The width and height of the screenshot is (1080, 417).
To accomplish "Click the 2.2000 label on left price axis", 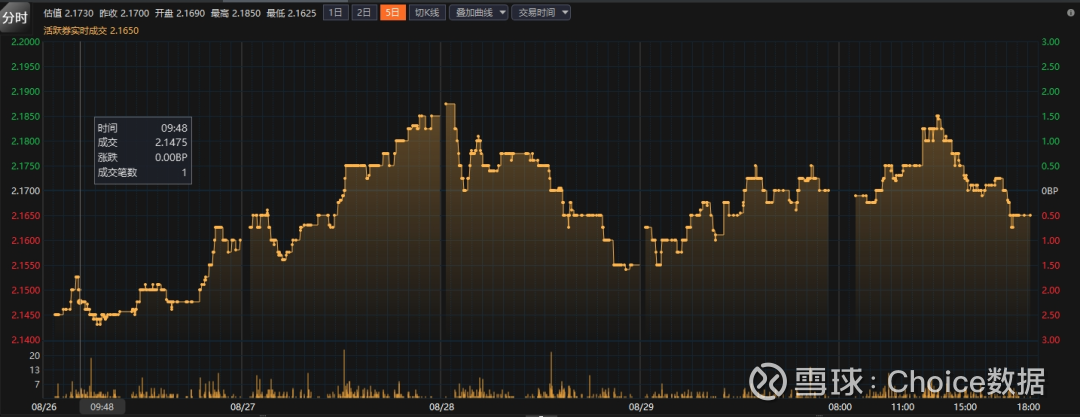I will [x=24, y=42].
